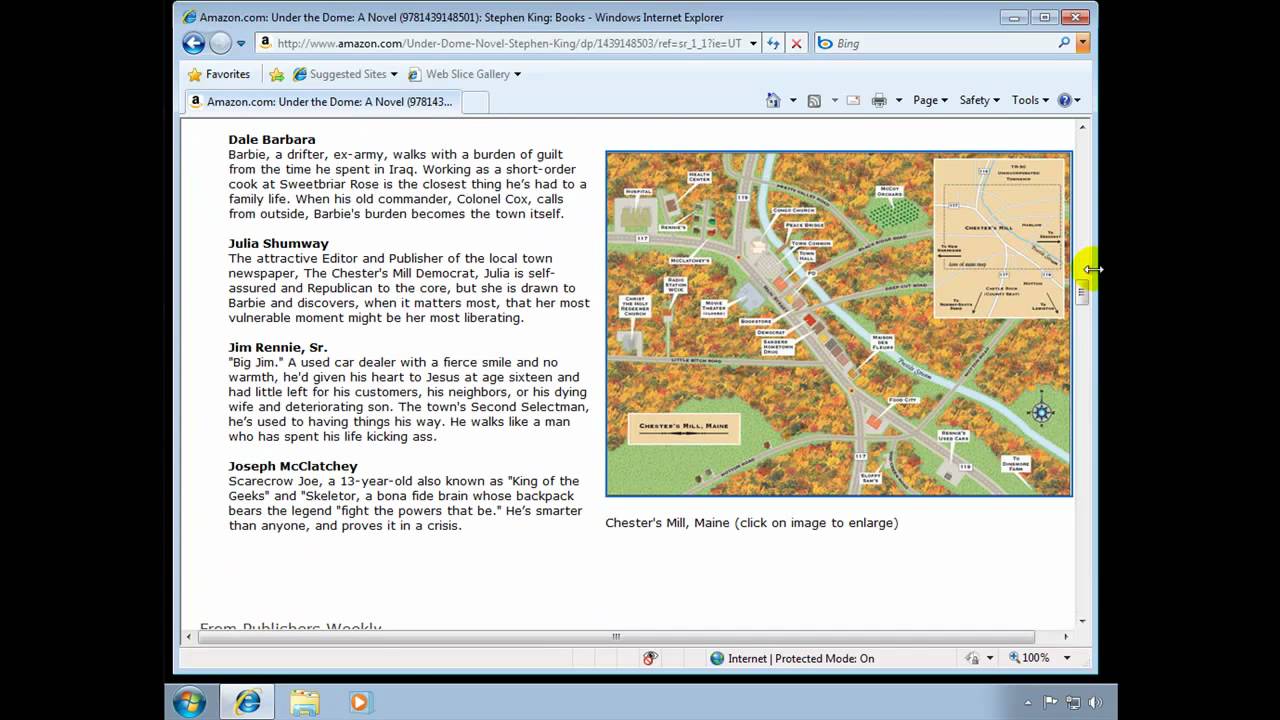
Task: Click the 'Julia Shumway' heading
Action: 278,243
